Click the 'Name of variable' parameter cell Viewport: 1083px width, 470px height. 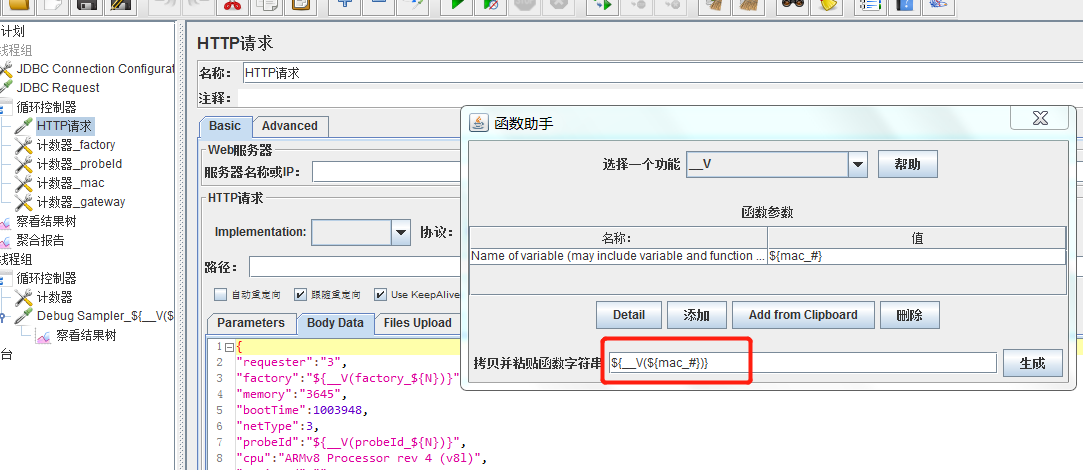pos(618,256)
